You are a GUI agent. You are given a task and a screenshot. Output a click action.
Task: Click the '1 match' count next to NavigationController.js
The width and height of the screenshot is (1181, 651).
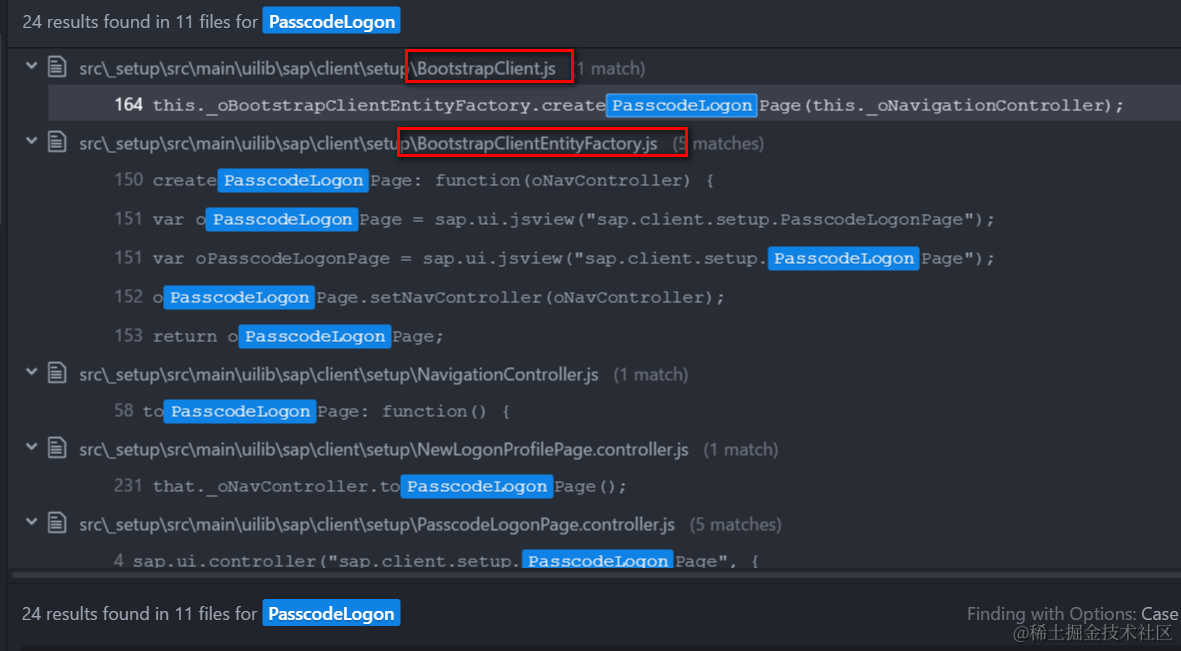coord(651,374)
